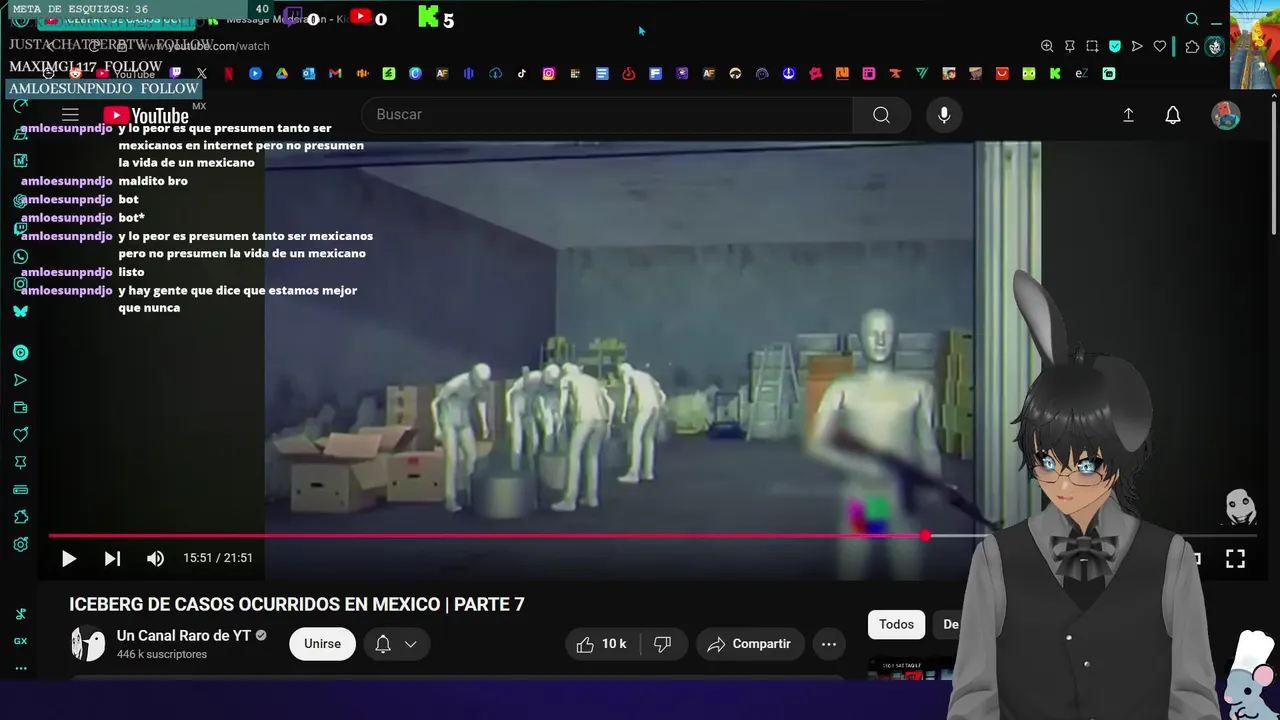Image resolution: width=1280 pixels, height=720 pixels.
Task: Select the Todos filter chip
Action: [x=896, y=624]
